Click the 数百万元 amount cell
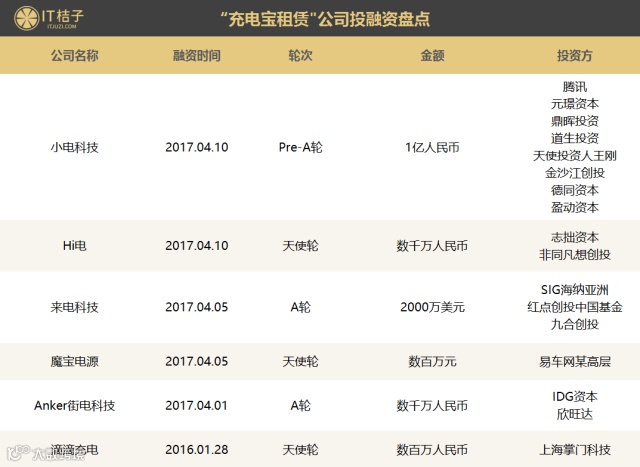The image size is (640, 467). [x=432, y=361]
